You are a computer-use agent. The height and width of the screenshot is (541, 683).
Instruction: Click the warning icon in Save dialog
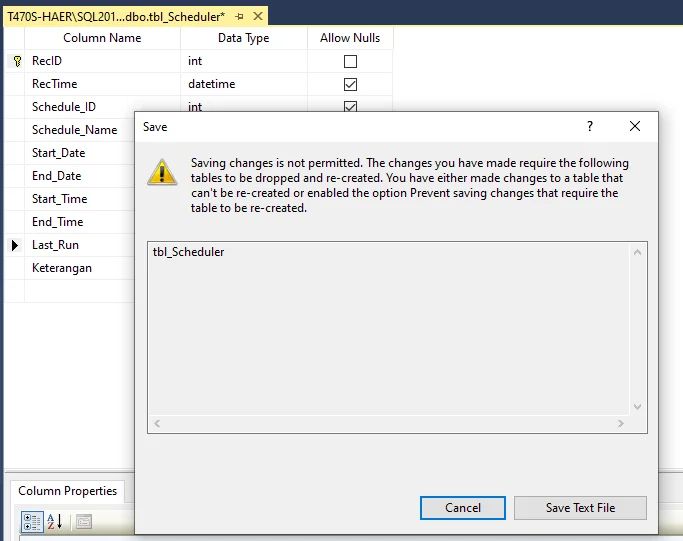162,172
